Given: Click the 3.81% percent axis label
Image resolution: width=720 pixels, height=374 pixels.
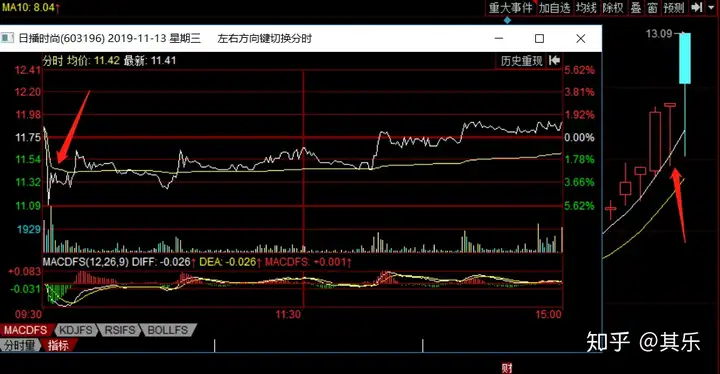Looking at the screenshot, I should 579,92.
